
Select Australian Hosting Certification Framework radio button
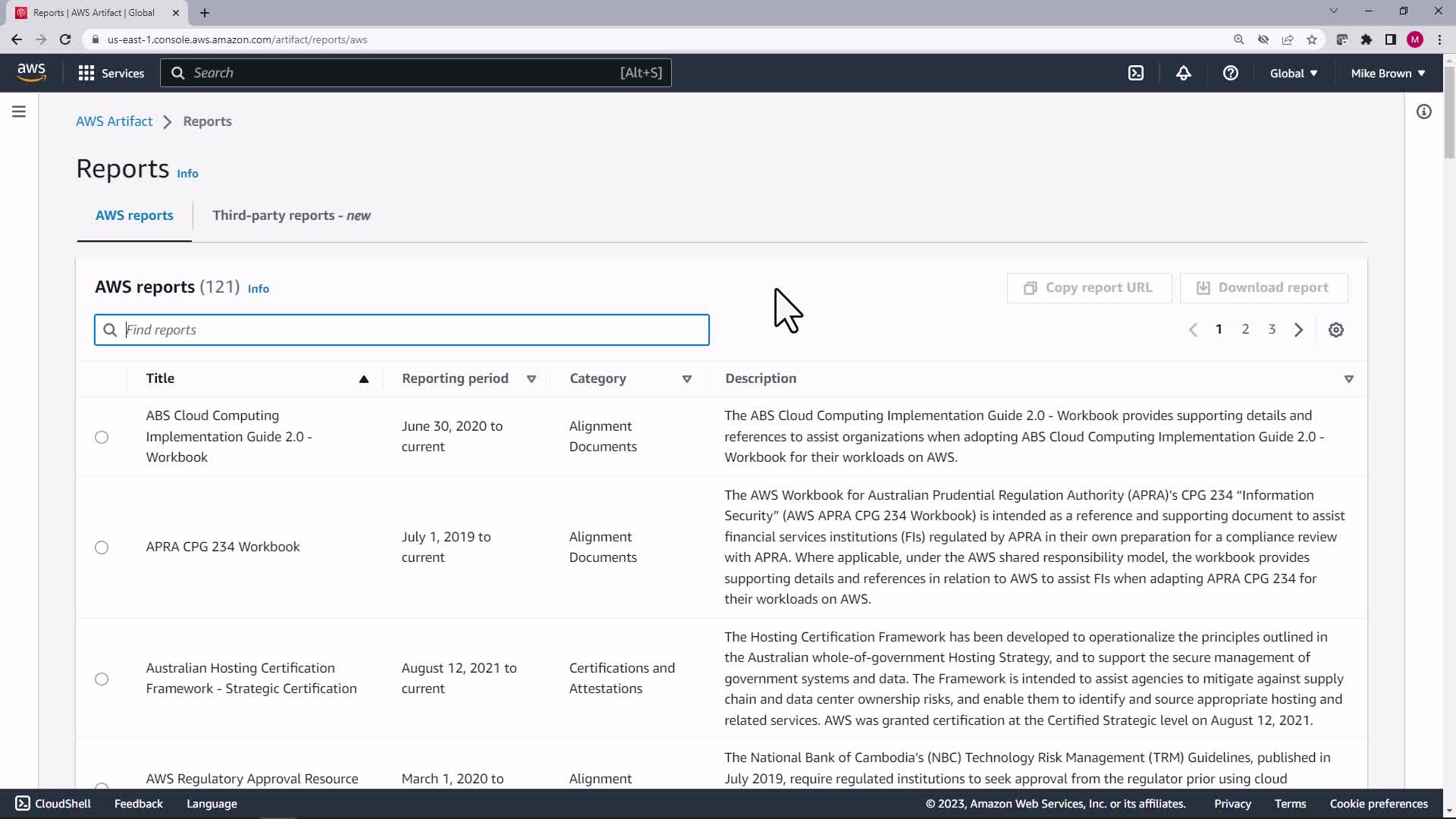102,679
